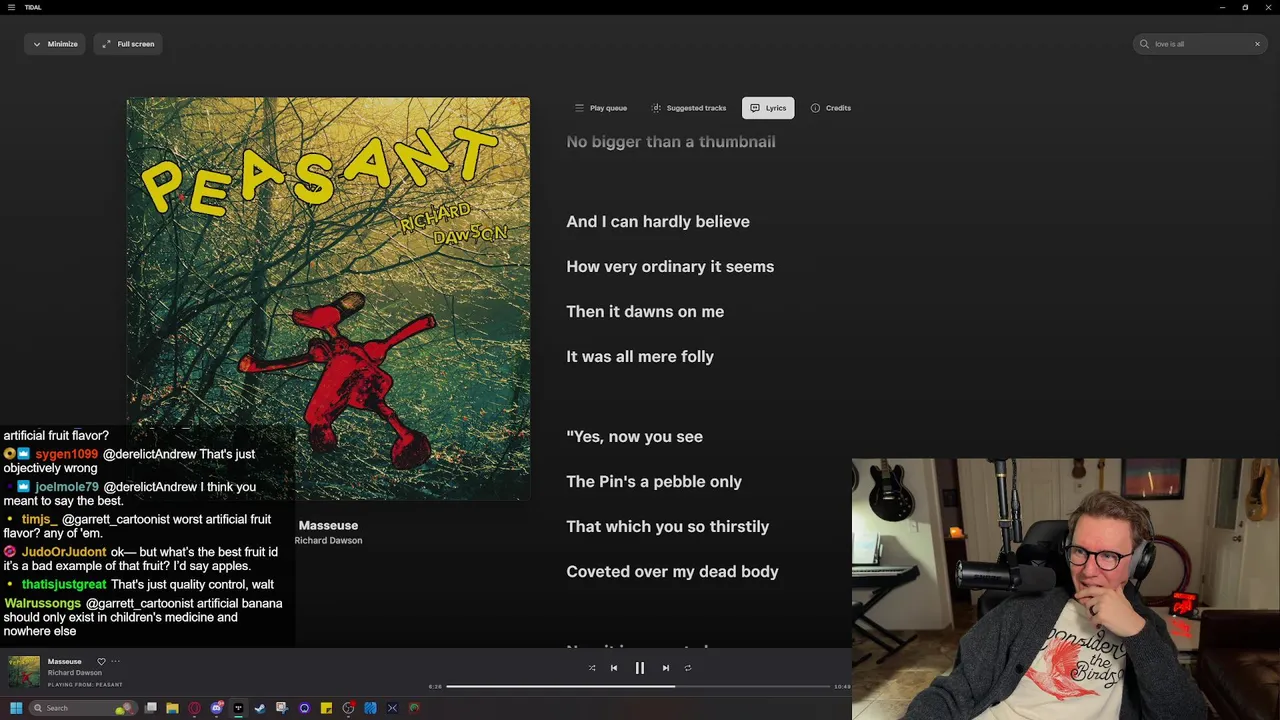Open the Credits tab
Screen dimensions: 1280x720
(x=831, y=108)
